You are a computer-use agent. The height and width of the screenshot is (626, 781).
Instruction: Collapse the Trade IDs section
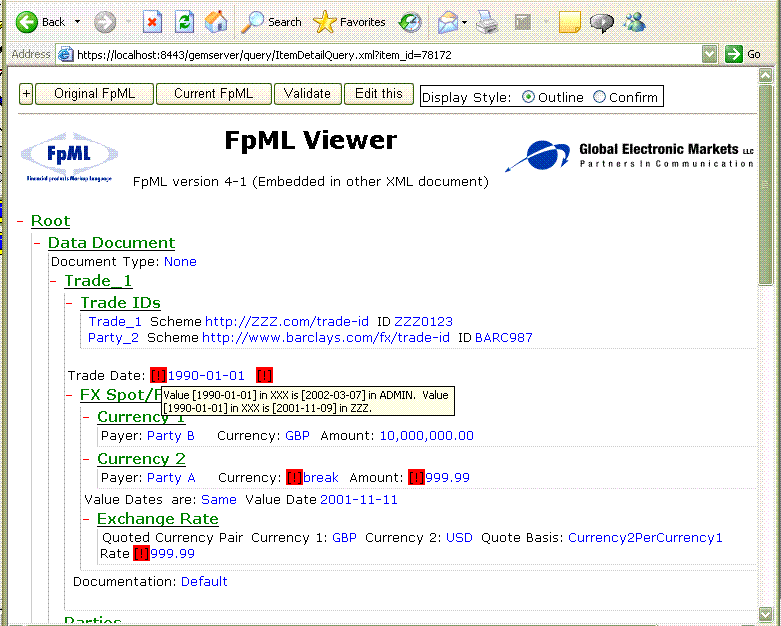pyautogui.click(x=70, y=303)
